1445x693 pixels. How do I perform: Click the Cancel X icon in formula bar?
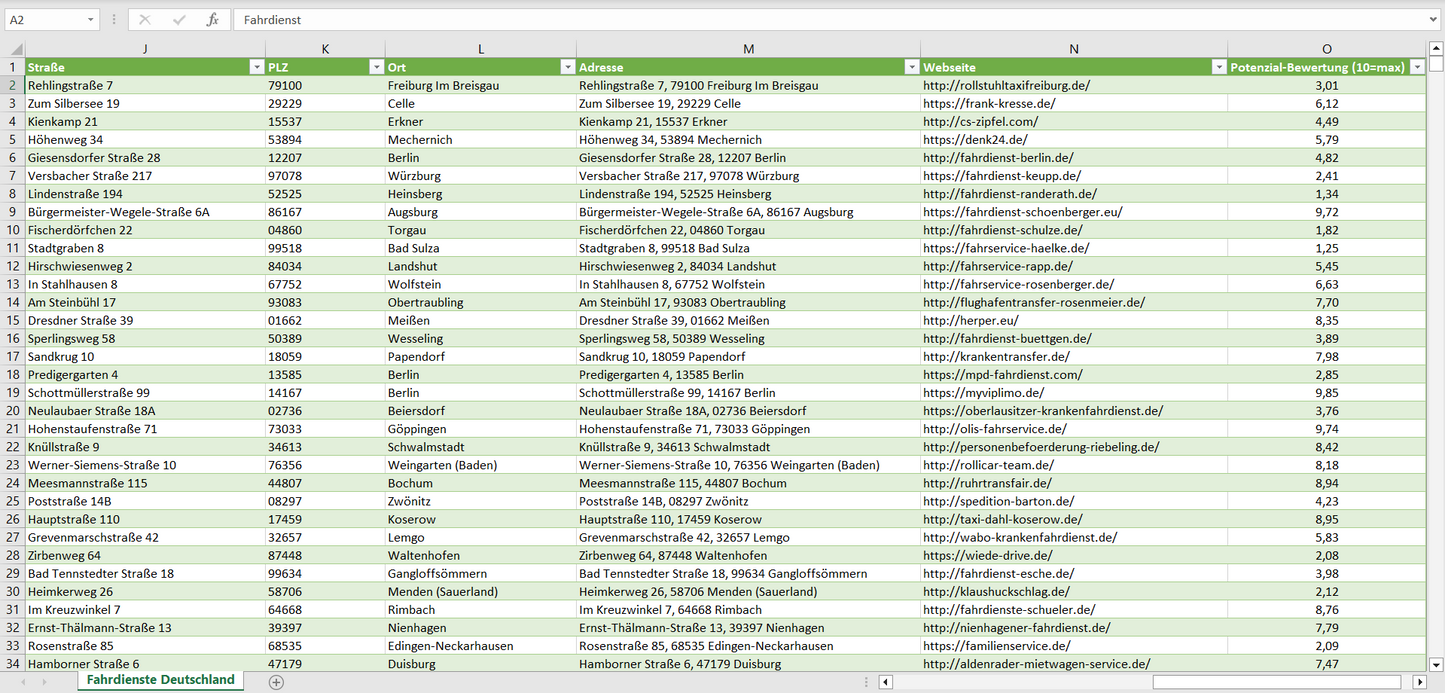coord(145,20)
